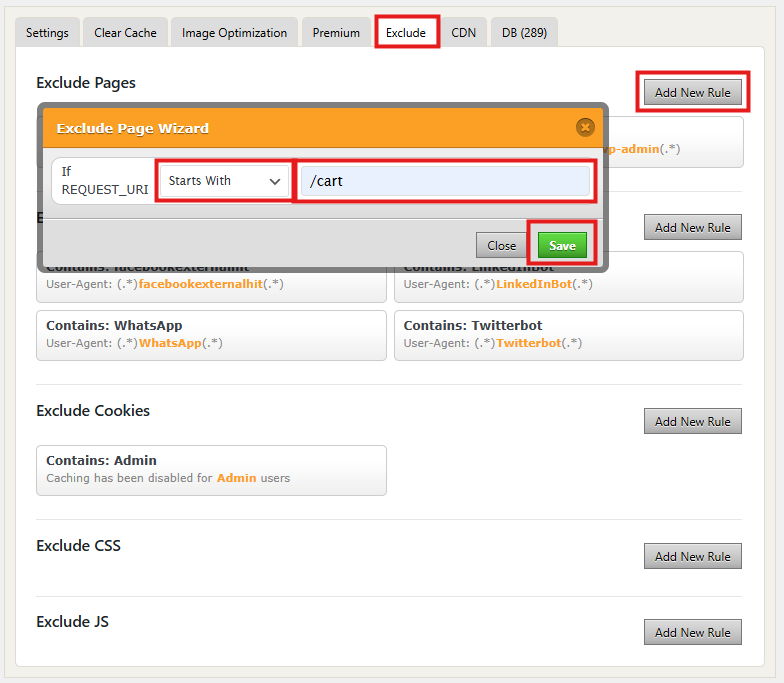Viewport: 784px width, 683px height.
Task: Add new rule for Exclude Pages
Action: [x=692, y=92]
